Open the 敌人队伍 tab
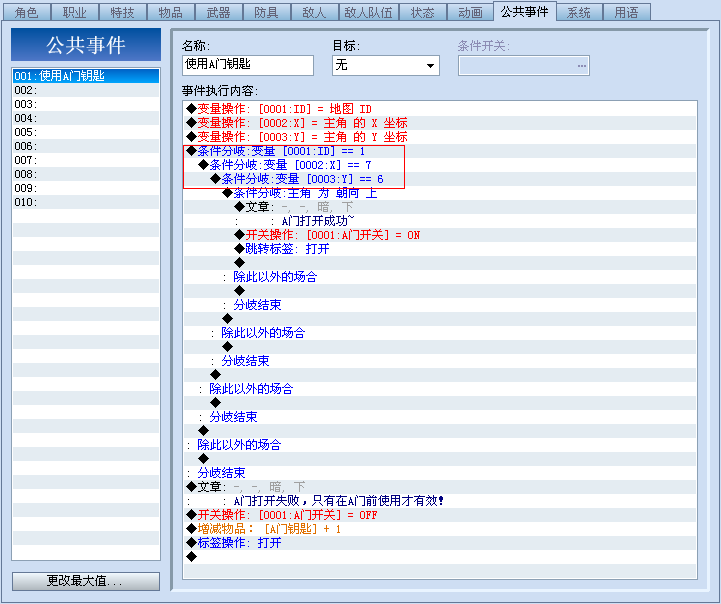The image size is (721, 604). [369, 12]
